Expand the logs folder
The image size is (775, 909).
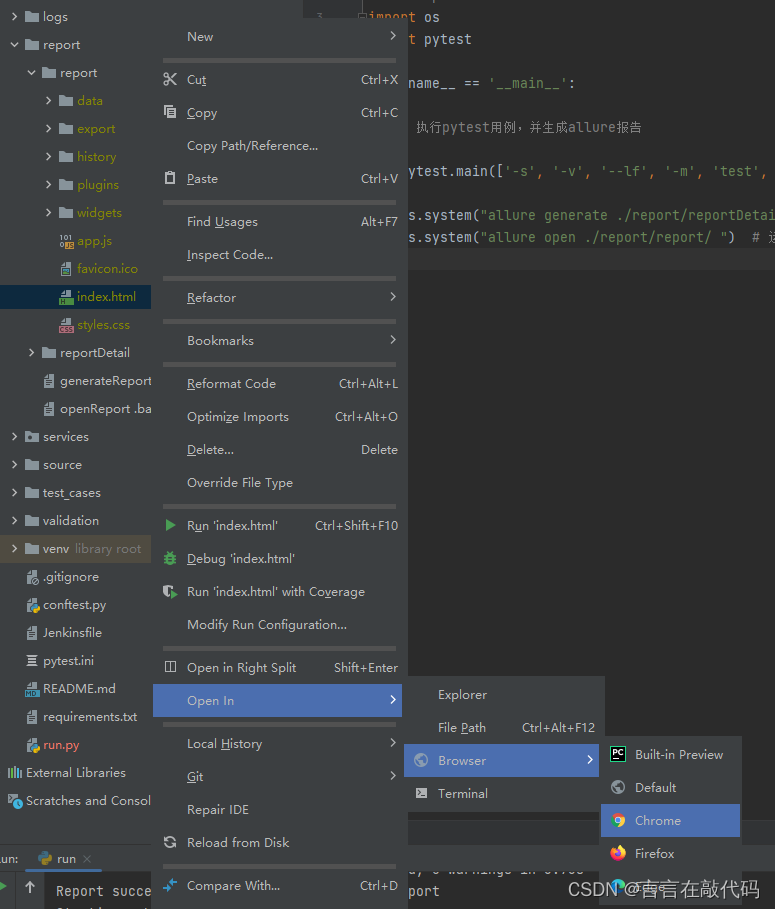pyautogui.click(x=14, y=17)
